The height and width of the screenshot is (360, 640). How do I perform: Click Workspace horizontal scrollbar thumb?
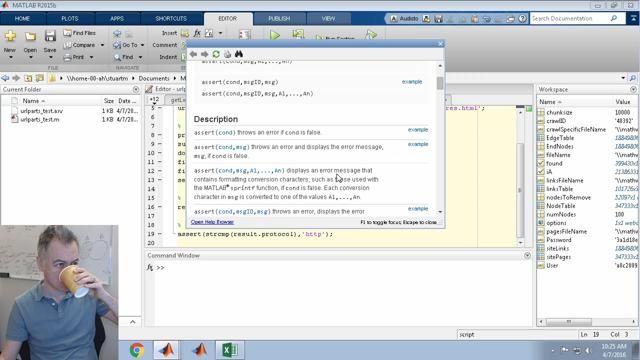click(569, 322)
